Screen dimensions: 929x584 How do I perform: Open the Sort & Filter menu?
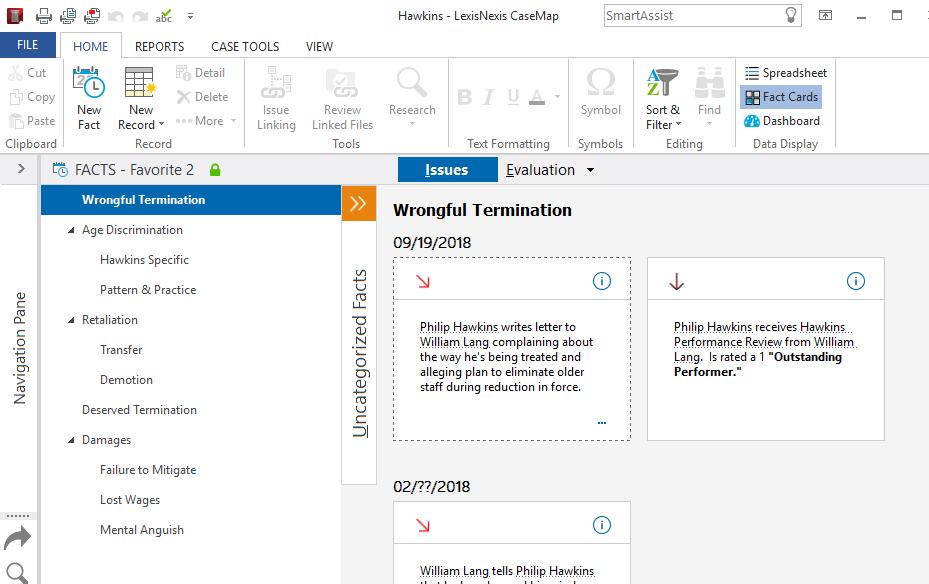click(x=663, y=98)
